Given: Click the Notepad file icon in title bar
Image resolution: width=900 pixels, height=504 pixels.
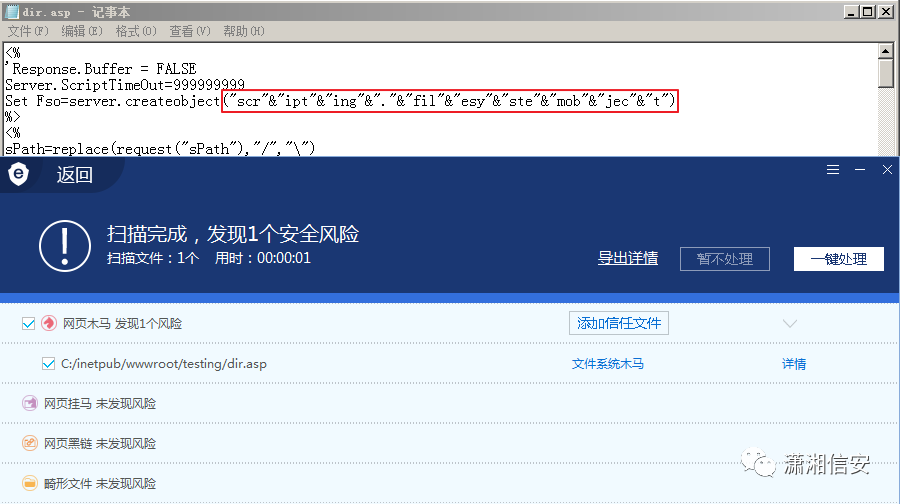Looking at the screenshot, I should [11, 11].
